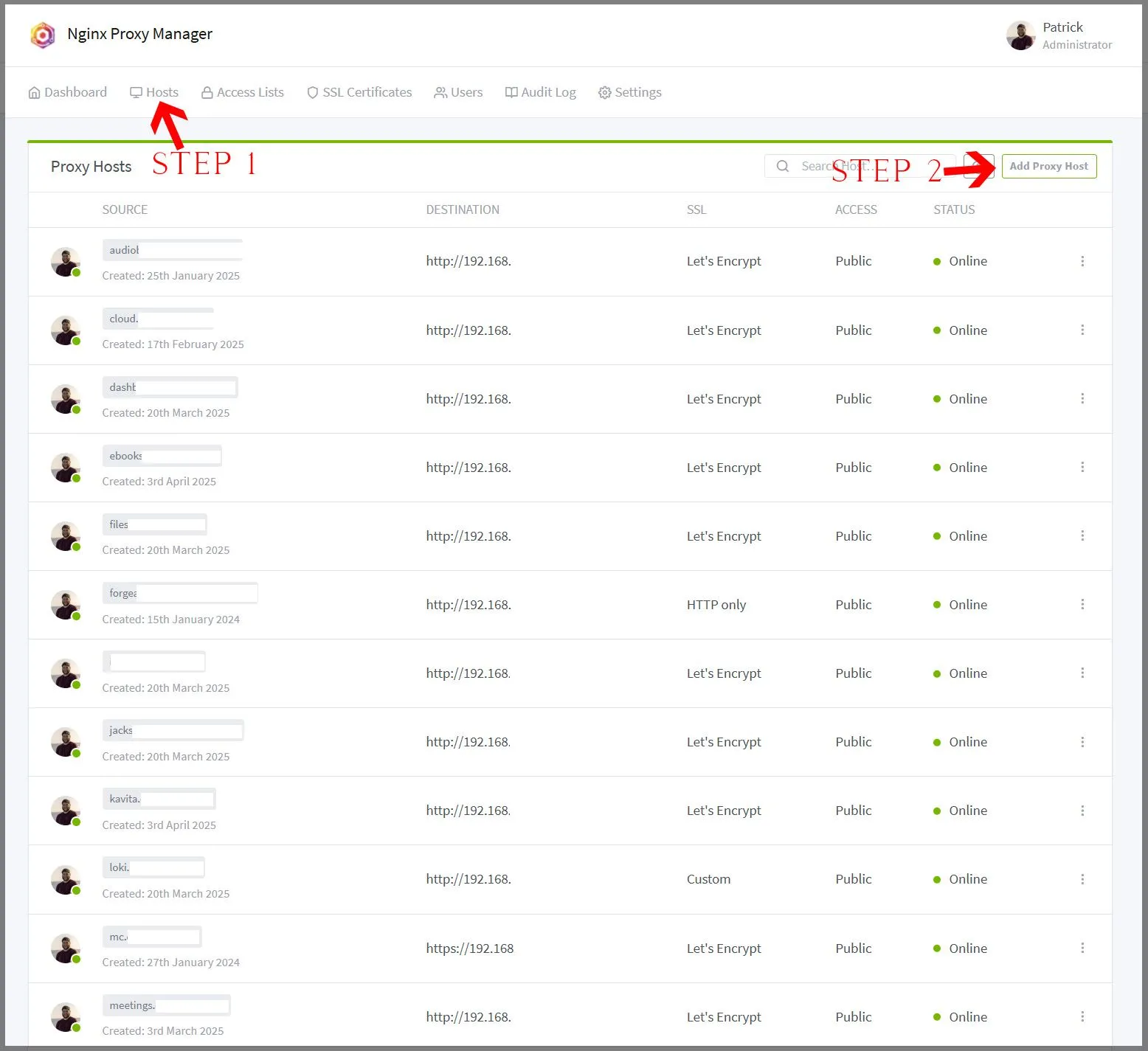Click the Access Lists padlock icon
The width and height of the screenshot is (1148, 1051).
207,91
